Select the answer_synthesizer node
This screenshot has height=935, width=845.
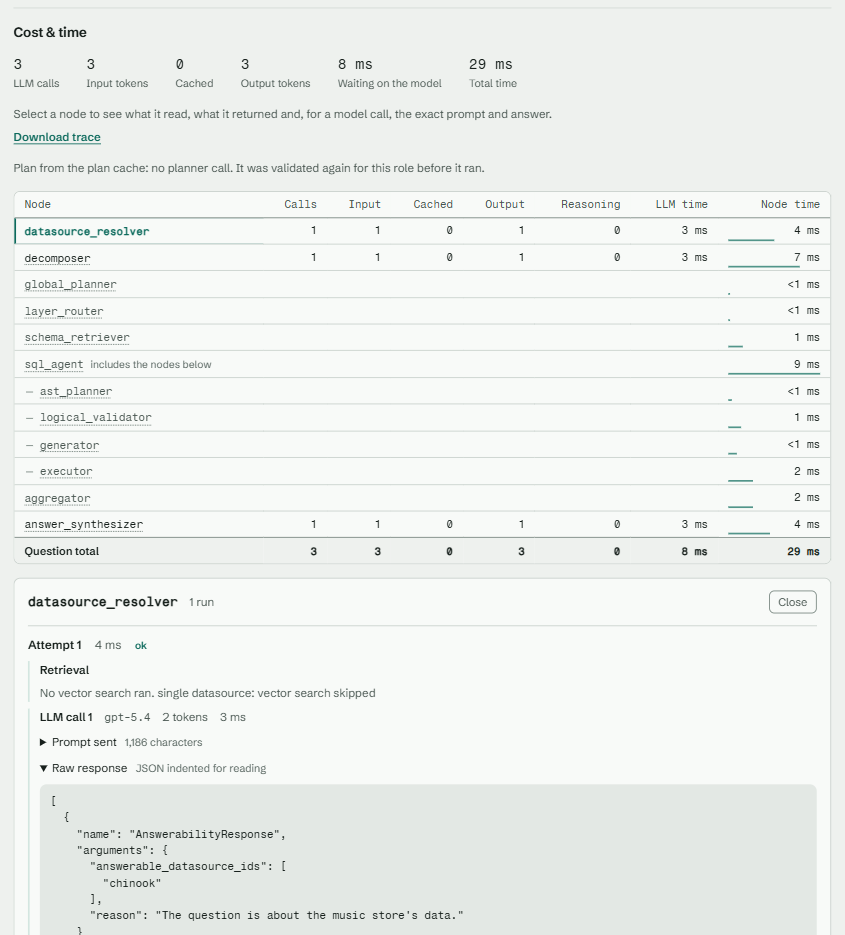coord(83,524)
